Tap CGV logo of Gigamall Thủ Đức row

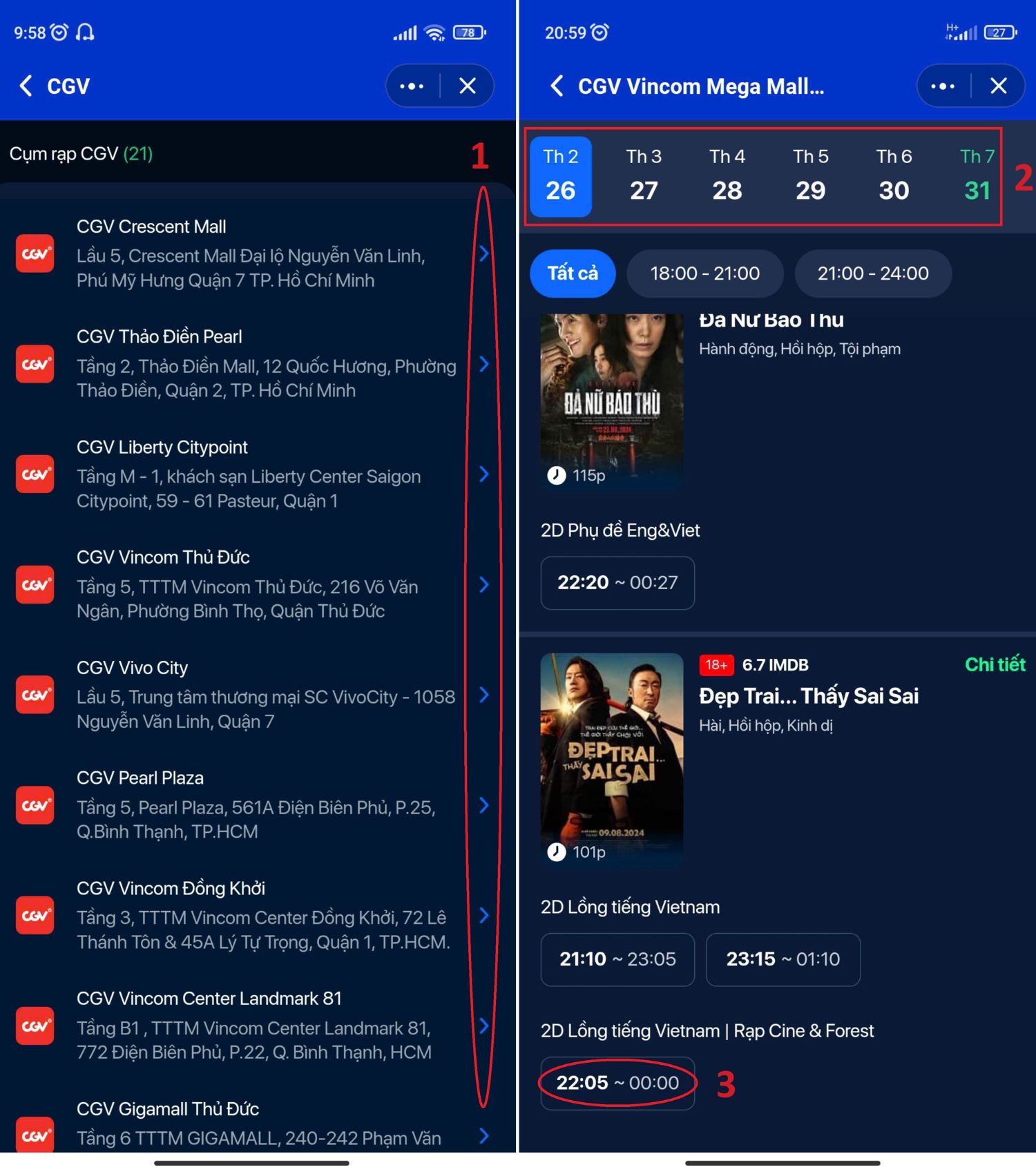(x=35, y=1135)
